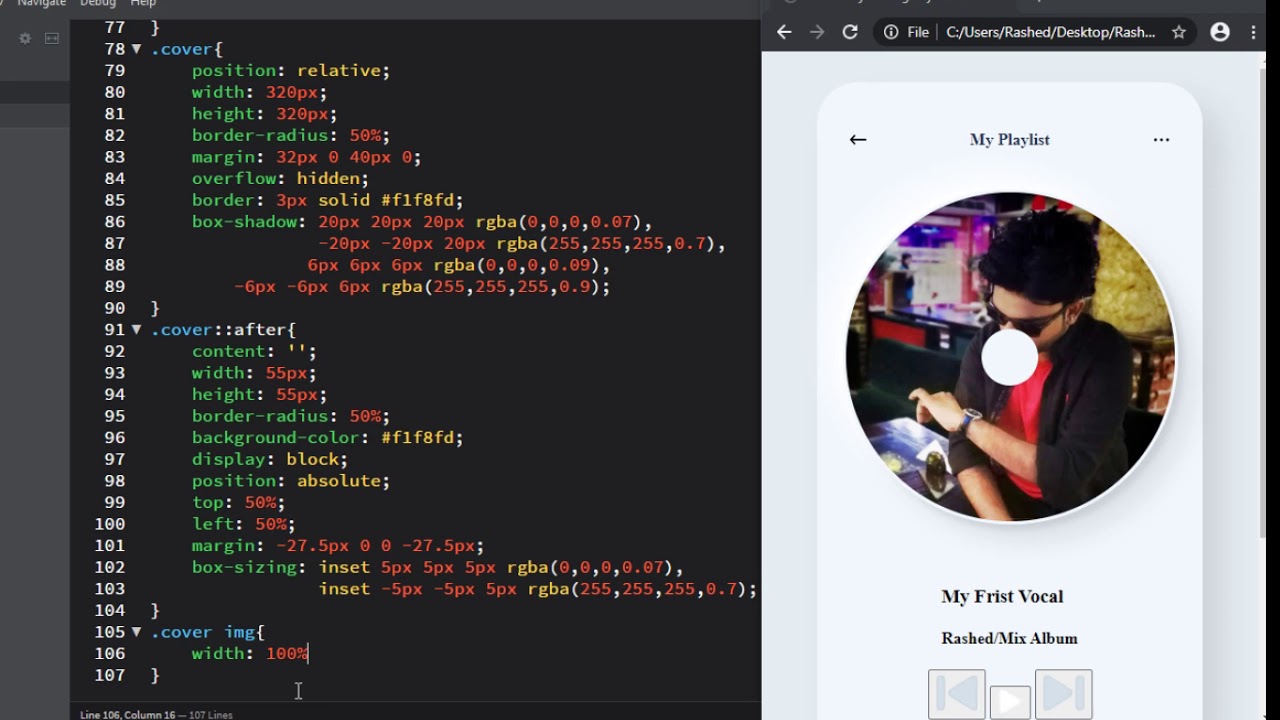
Task: Click the next track button
Action: click(x=1063, y=694)
